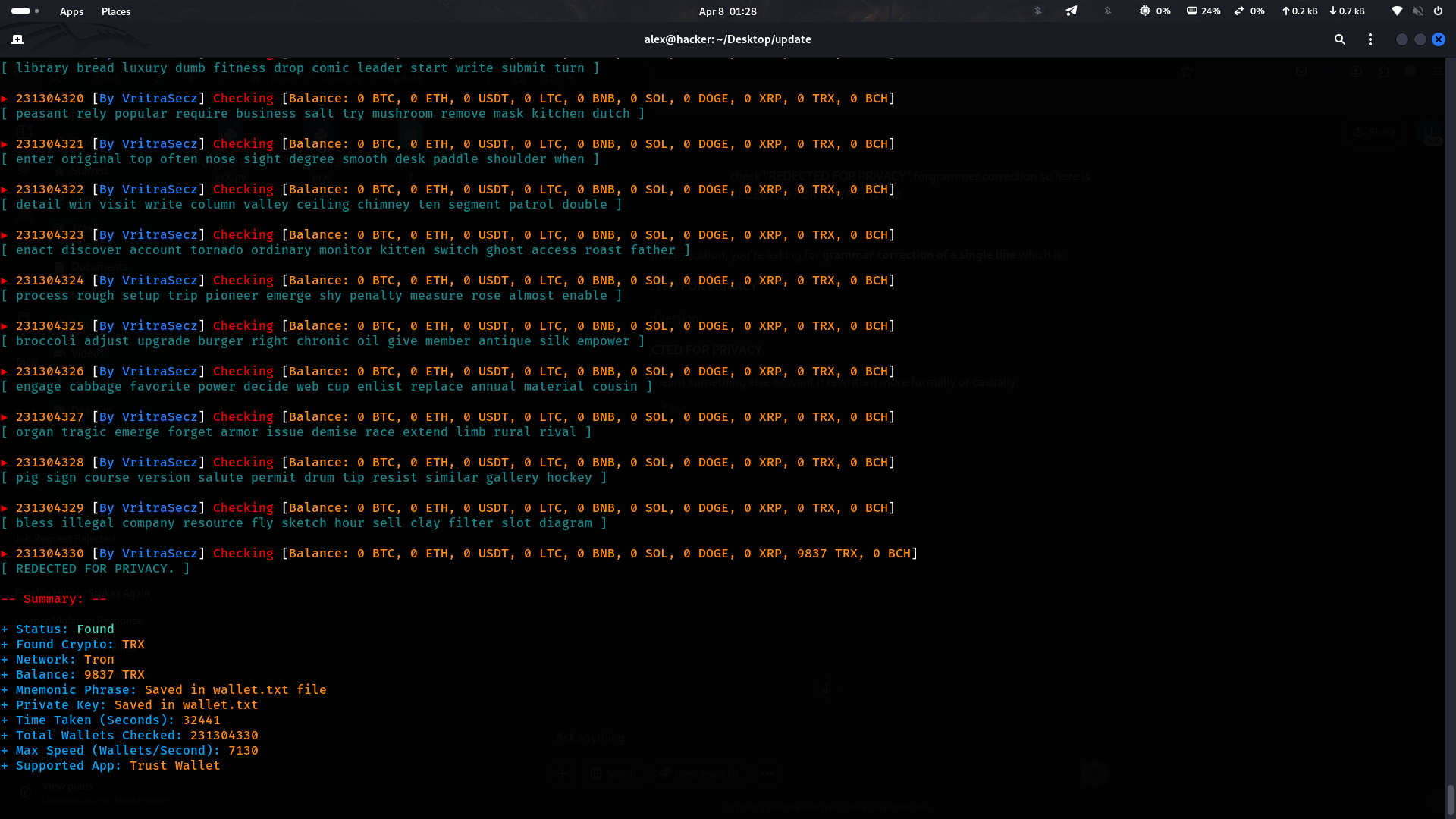Click 'Time Taken (Seconds): 32441' line
1456x819 pixels.
pos(111,720)
